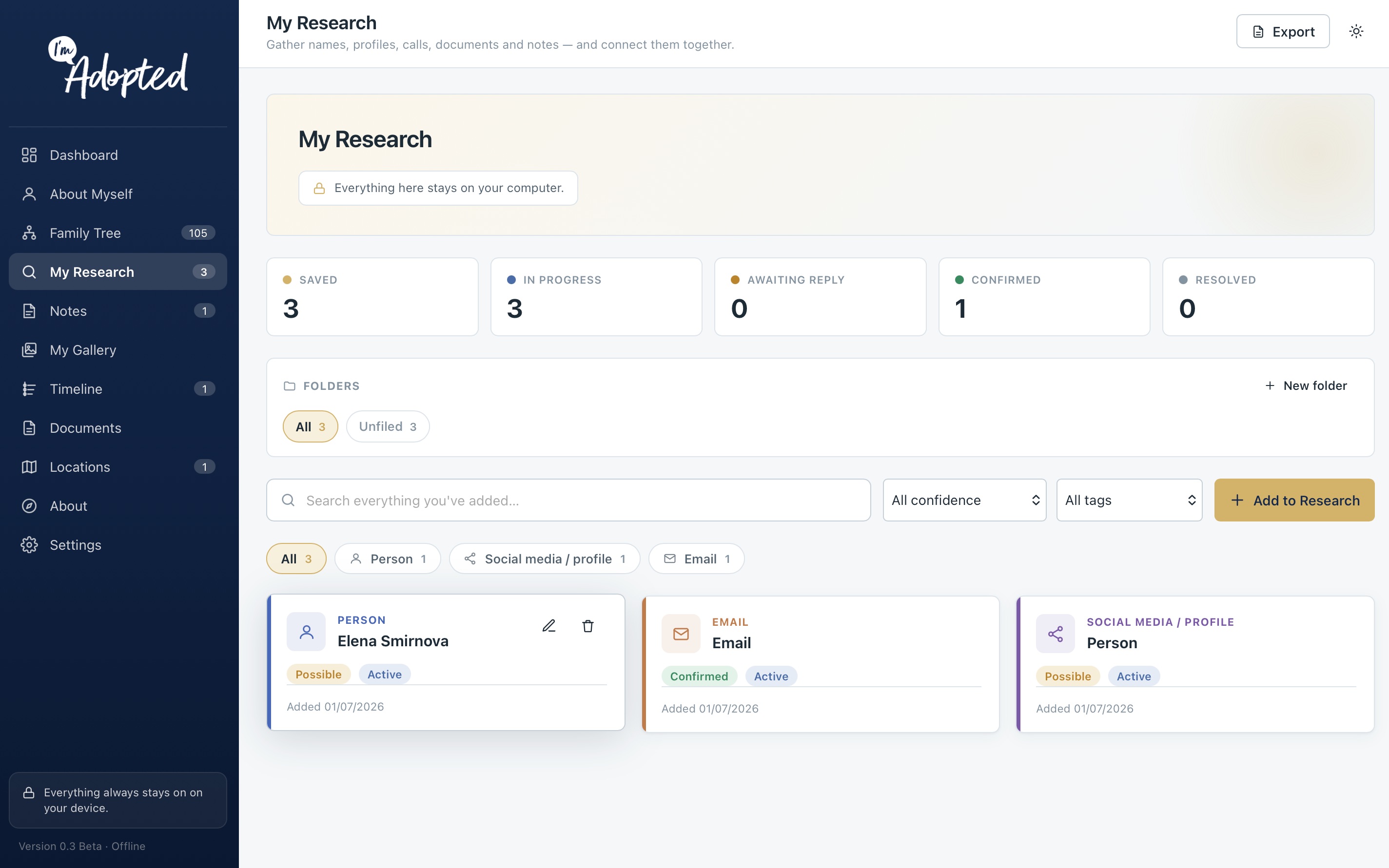Click the About compass icon
Viewport: 1389px width, 868px height.
(x=29, y=506)
